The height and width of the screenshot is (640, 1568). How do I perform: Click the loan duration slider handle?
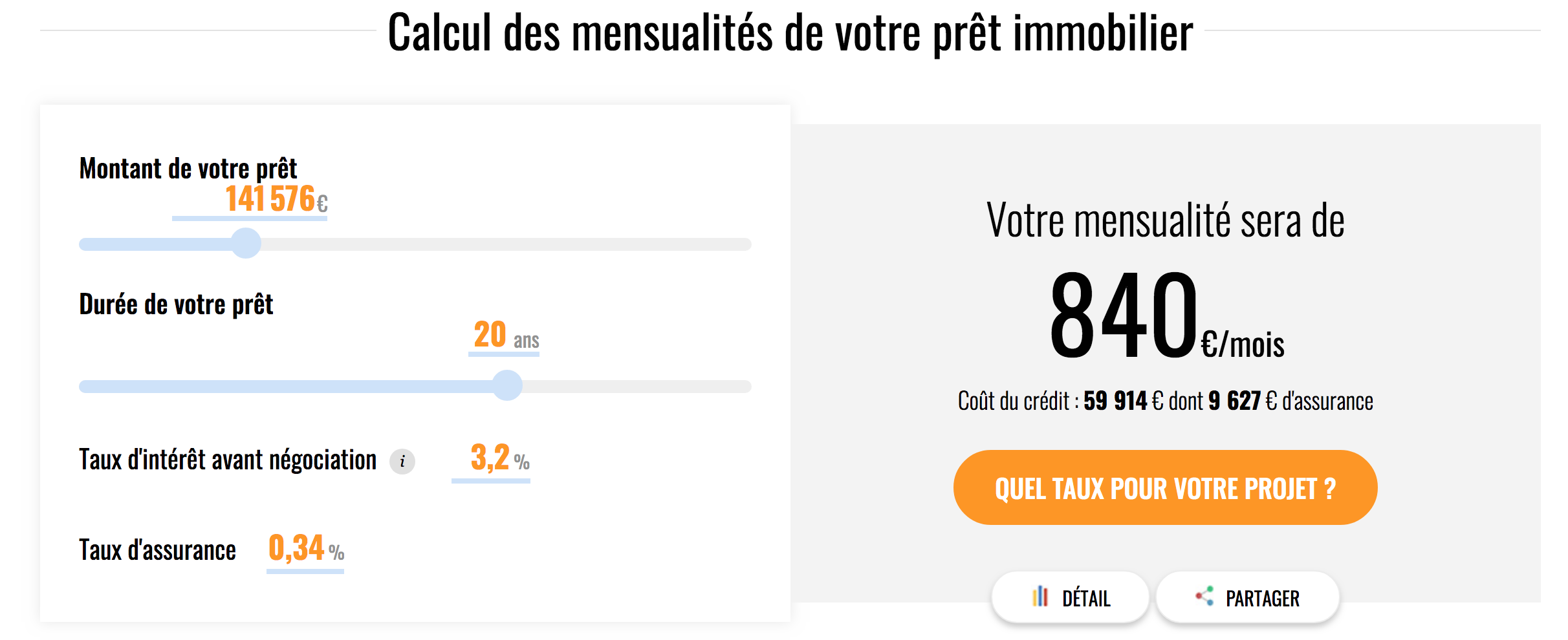(507, 386)
